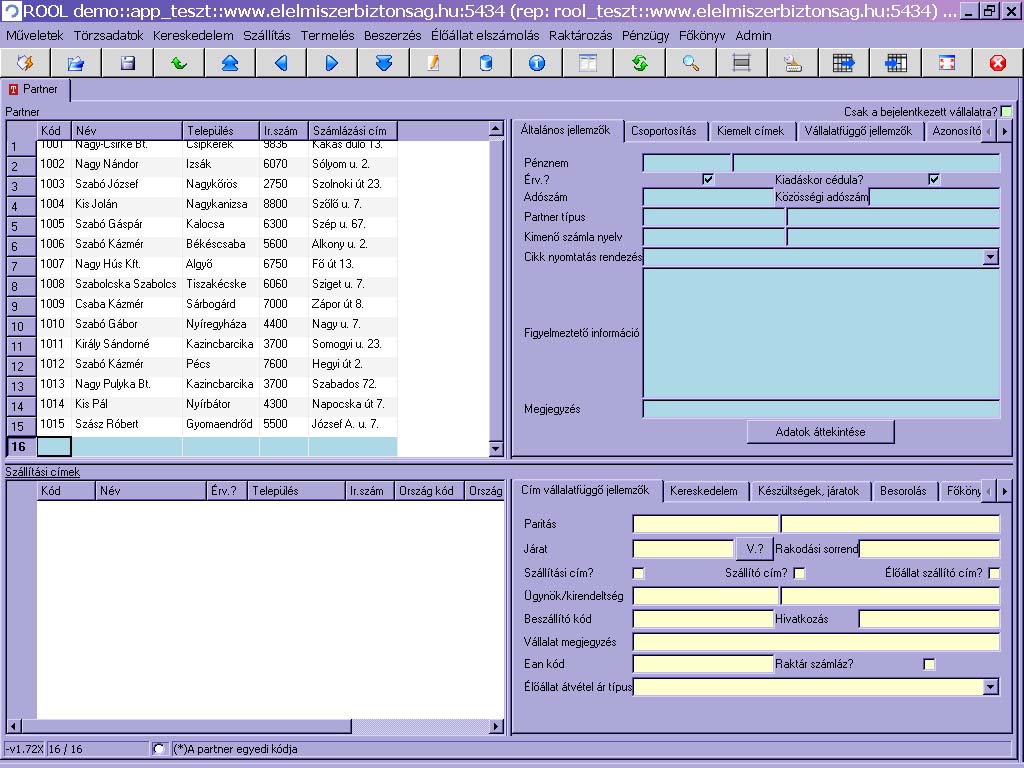The height and width of the screenshot is (768, 1024).
Task: Click the pencil edit note icon
Action: pyautogui.click(x=434, y=63)
